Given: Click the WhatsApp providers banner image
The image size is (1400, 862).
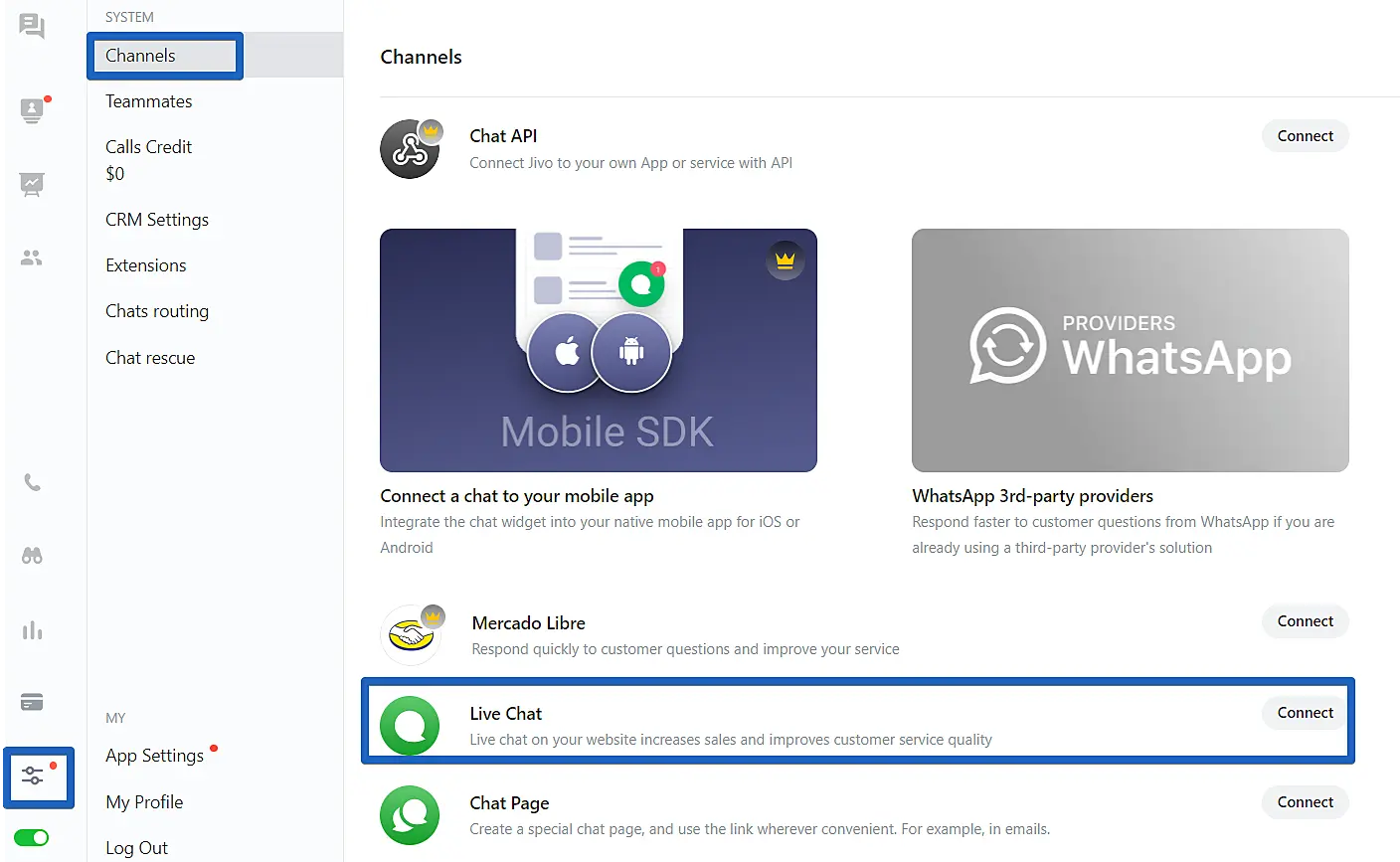Looking at the screenshot, I should pyautogui.click(x=1130, y=350).
